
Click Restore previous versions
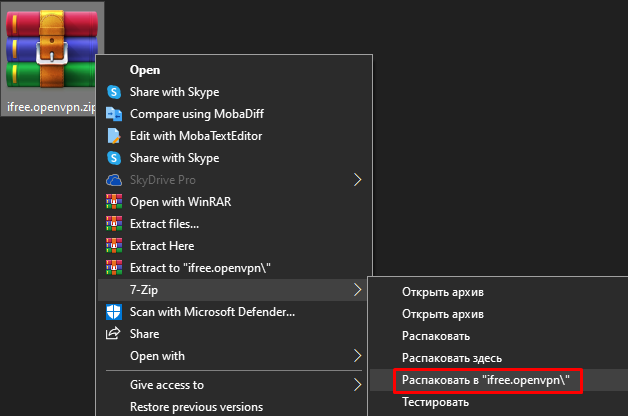tap(196, 407)
